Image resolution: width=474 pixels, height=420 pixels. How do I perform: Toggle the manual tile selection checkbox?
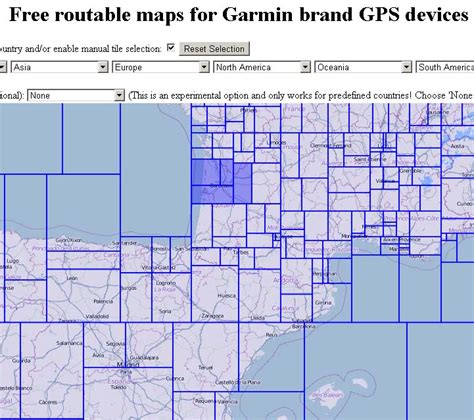(171, 48)
